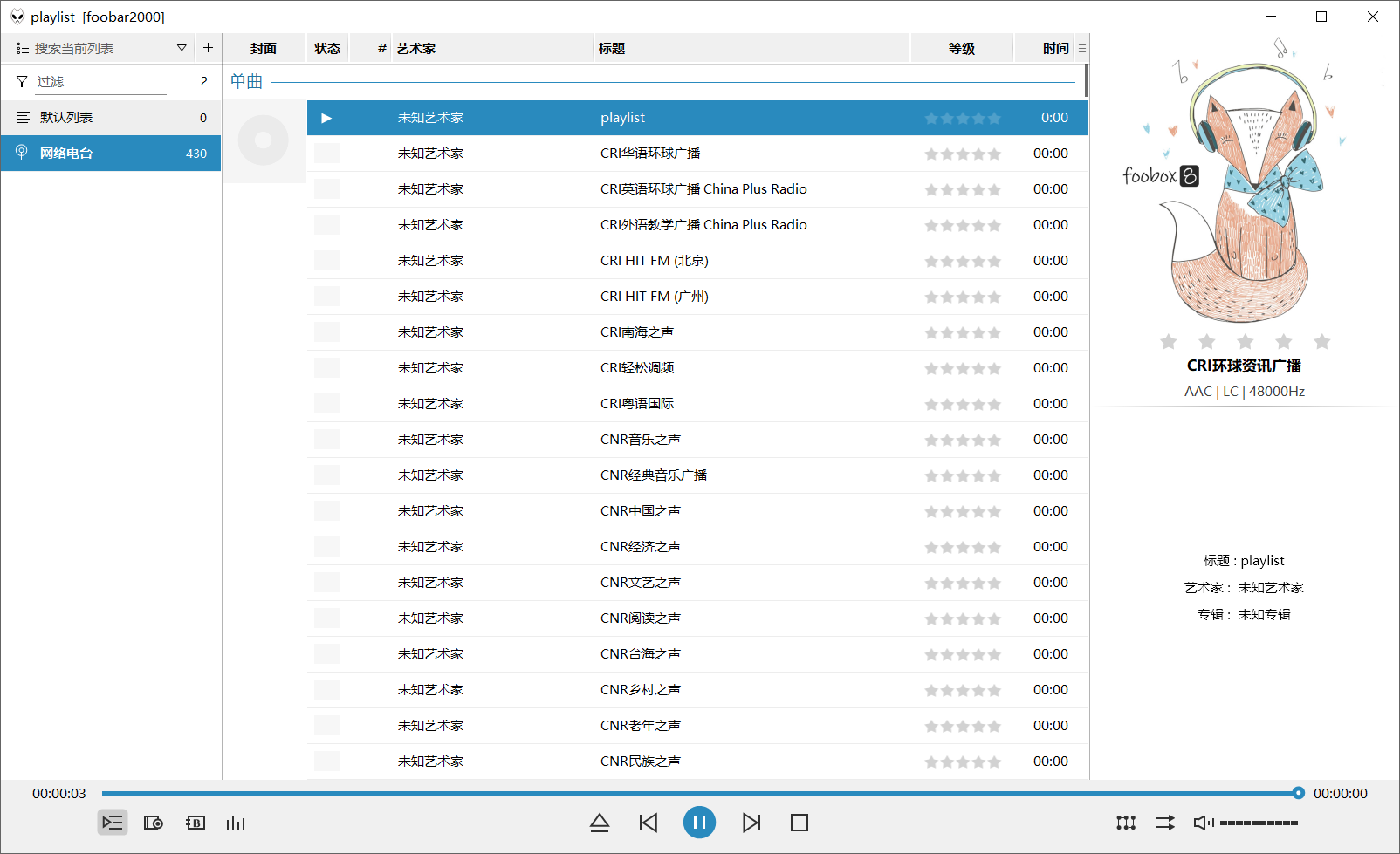Viewport: 1400px width, 854px height.
Task: Stop playback with the stop button
Action: [x=799, y=822]
